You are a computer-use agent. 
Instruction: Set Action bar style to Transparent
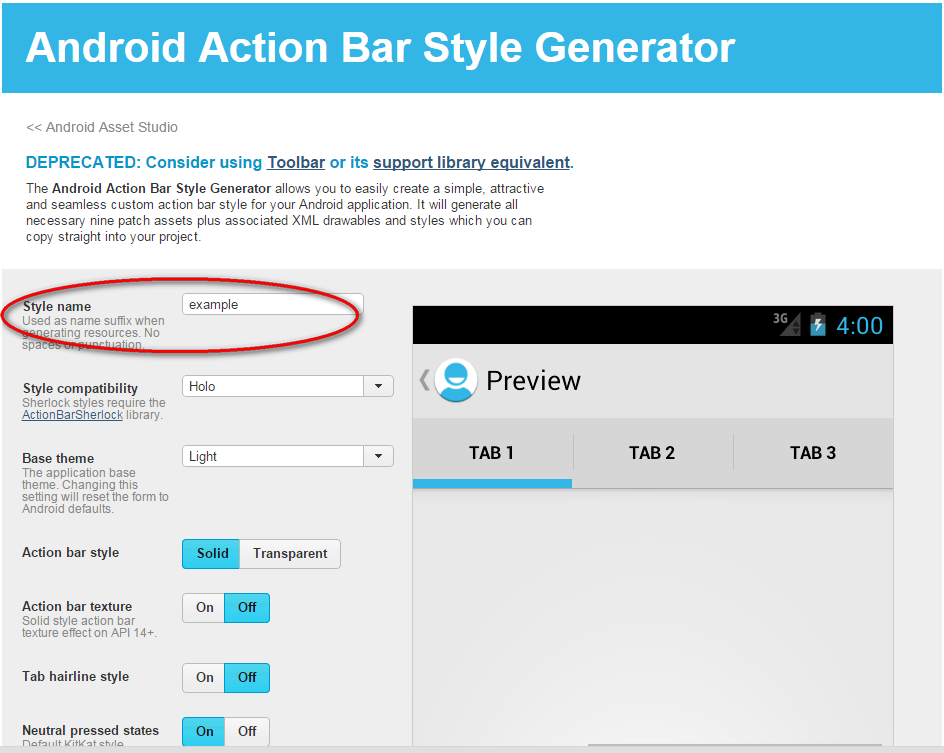point(290,554)
